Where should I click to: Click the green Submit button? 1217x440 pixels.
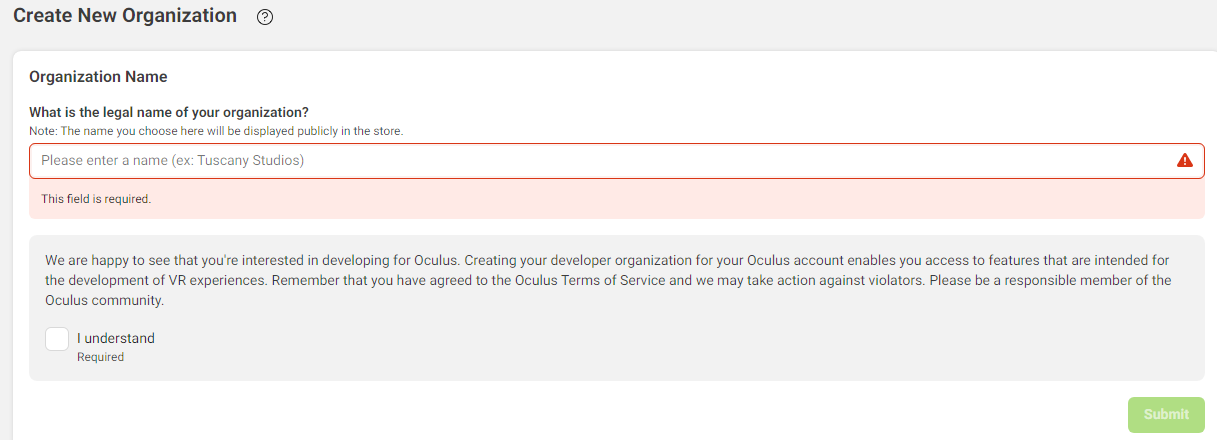(x=1166, y=414)
